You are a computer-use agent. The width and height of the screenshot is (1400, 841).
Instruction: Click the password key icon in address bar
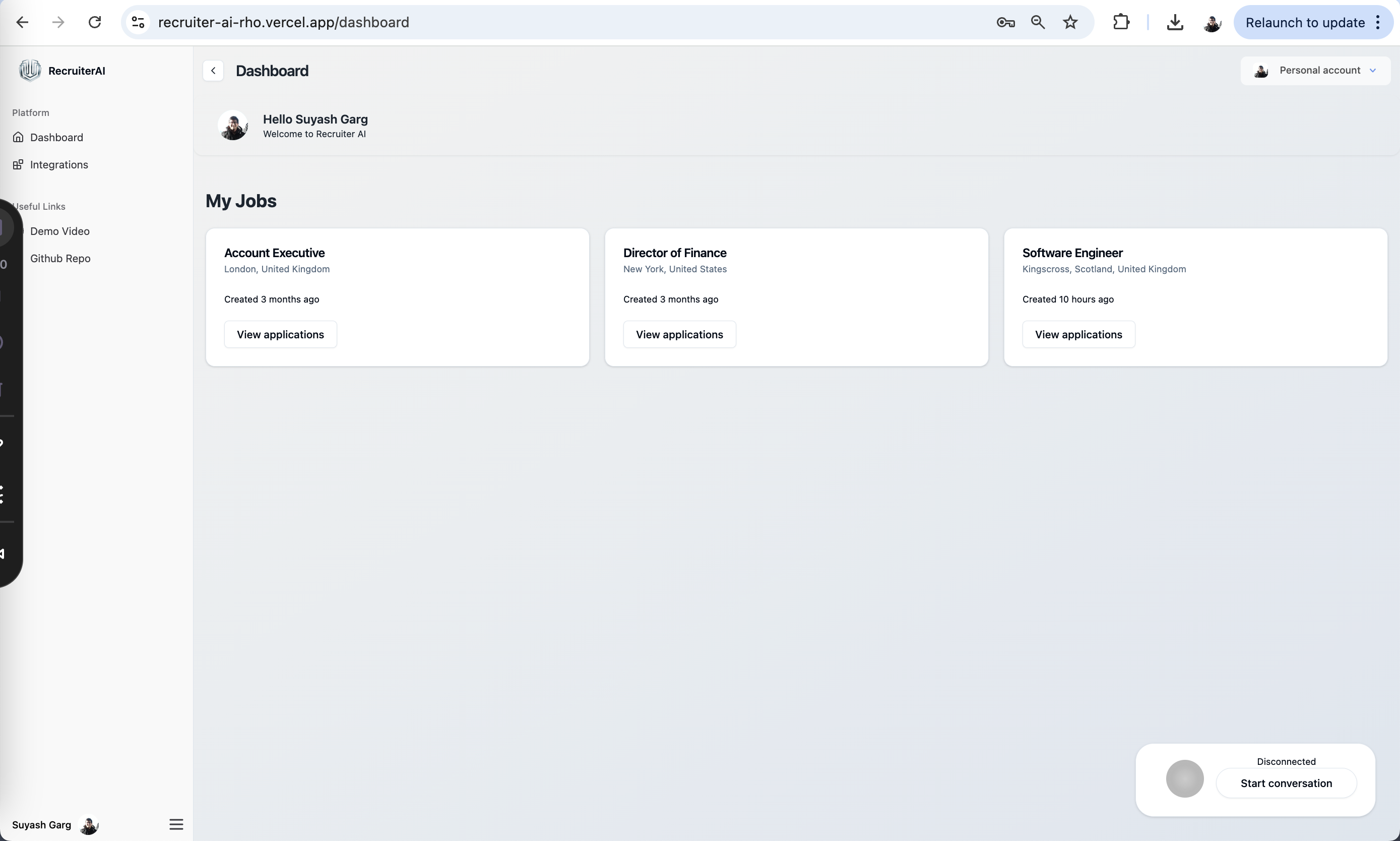coord(1005,23)
